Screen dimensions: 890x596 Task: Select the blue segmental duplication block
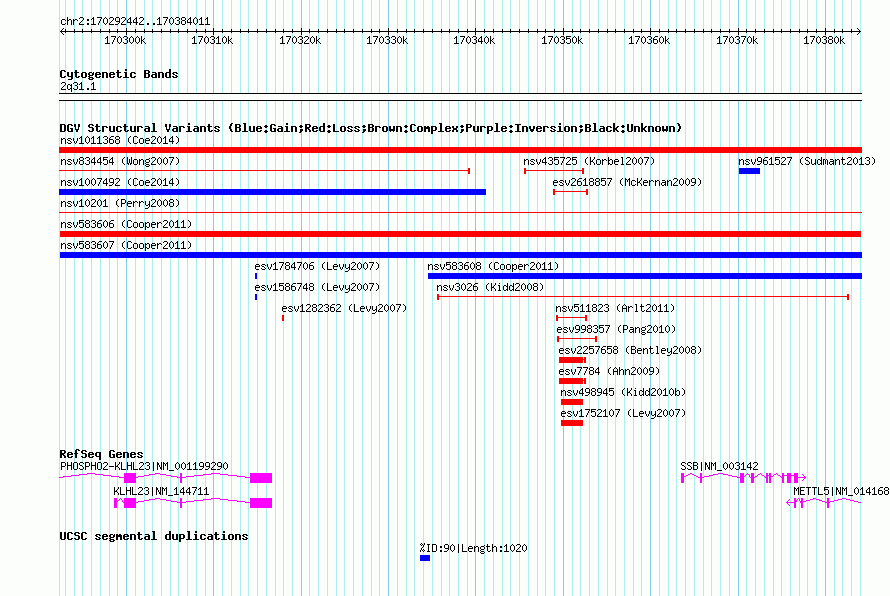coord(425,558)
